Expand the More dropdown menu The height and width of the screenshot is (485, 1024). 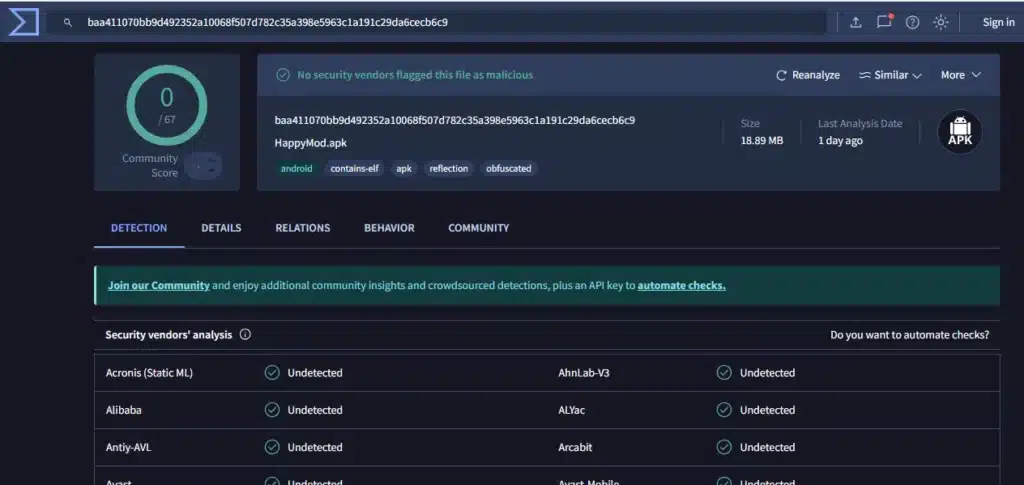[x=960, y=75]
